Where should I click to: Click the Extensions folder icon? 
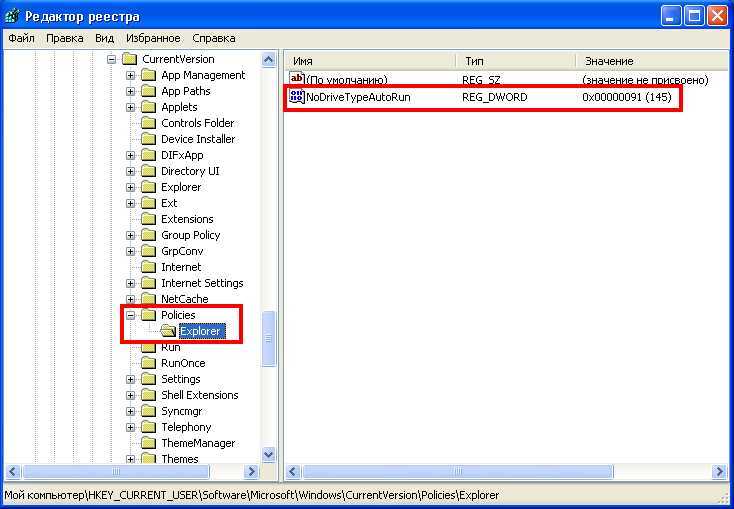(148, 219)
